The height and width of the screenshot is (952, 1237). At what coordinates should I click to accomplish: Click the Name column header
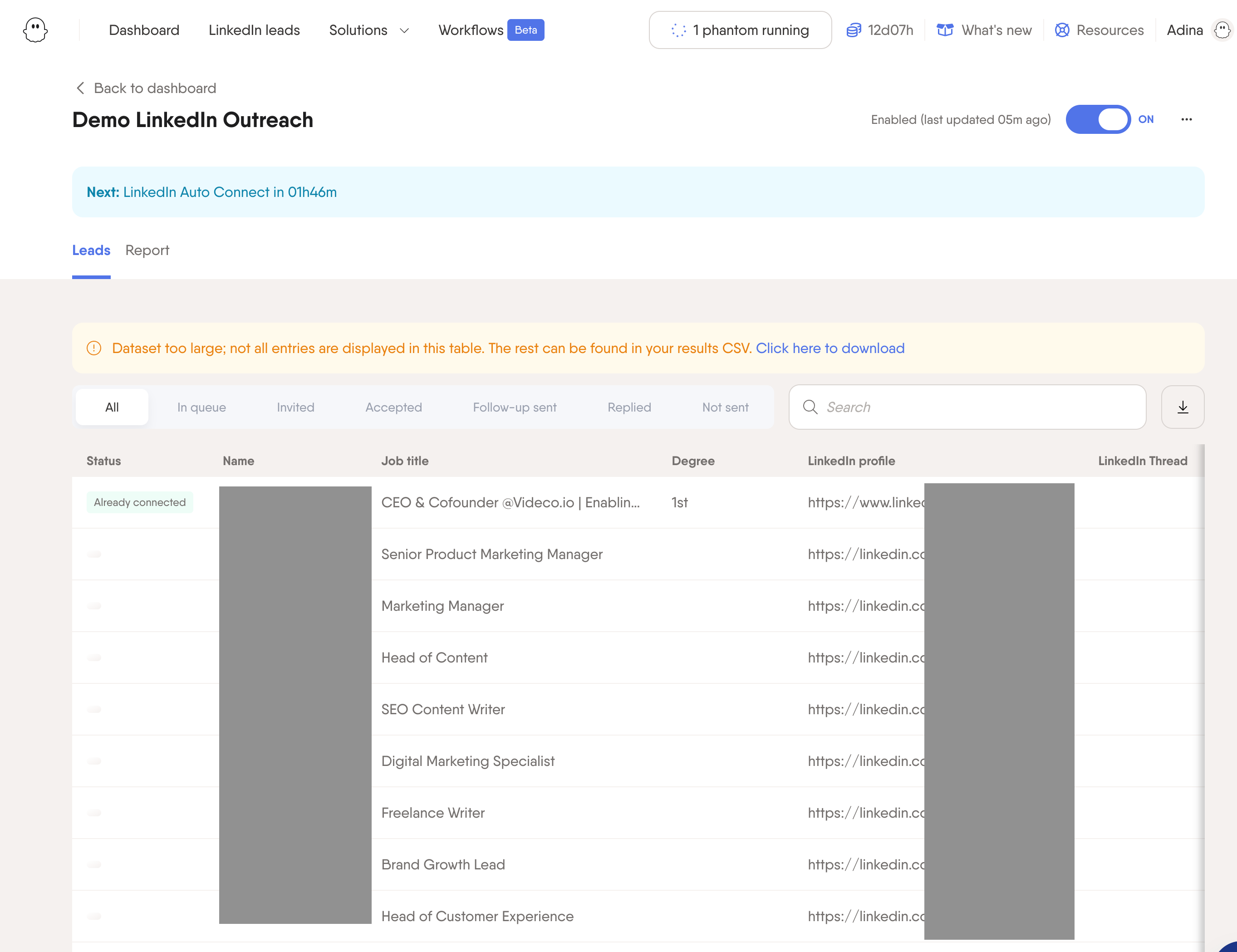tap(238, 461)
